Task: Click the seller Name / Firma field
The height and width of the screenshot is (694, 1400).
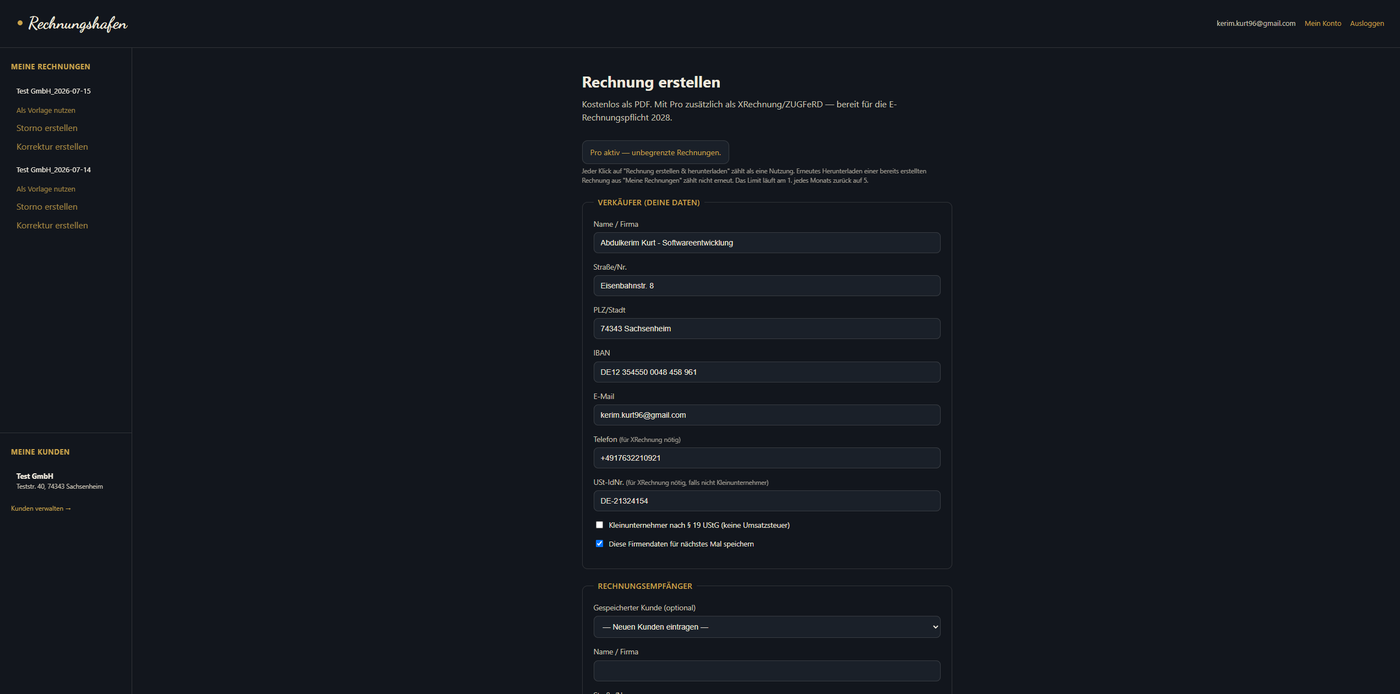Action: pyautogui.click(x=767, y=243)
